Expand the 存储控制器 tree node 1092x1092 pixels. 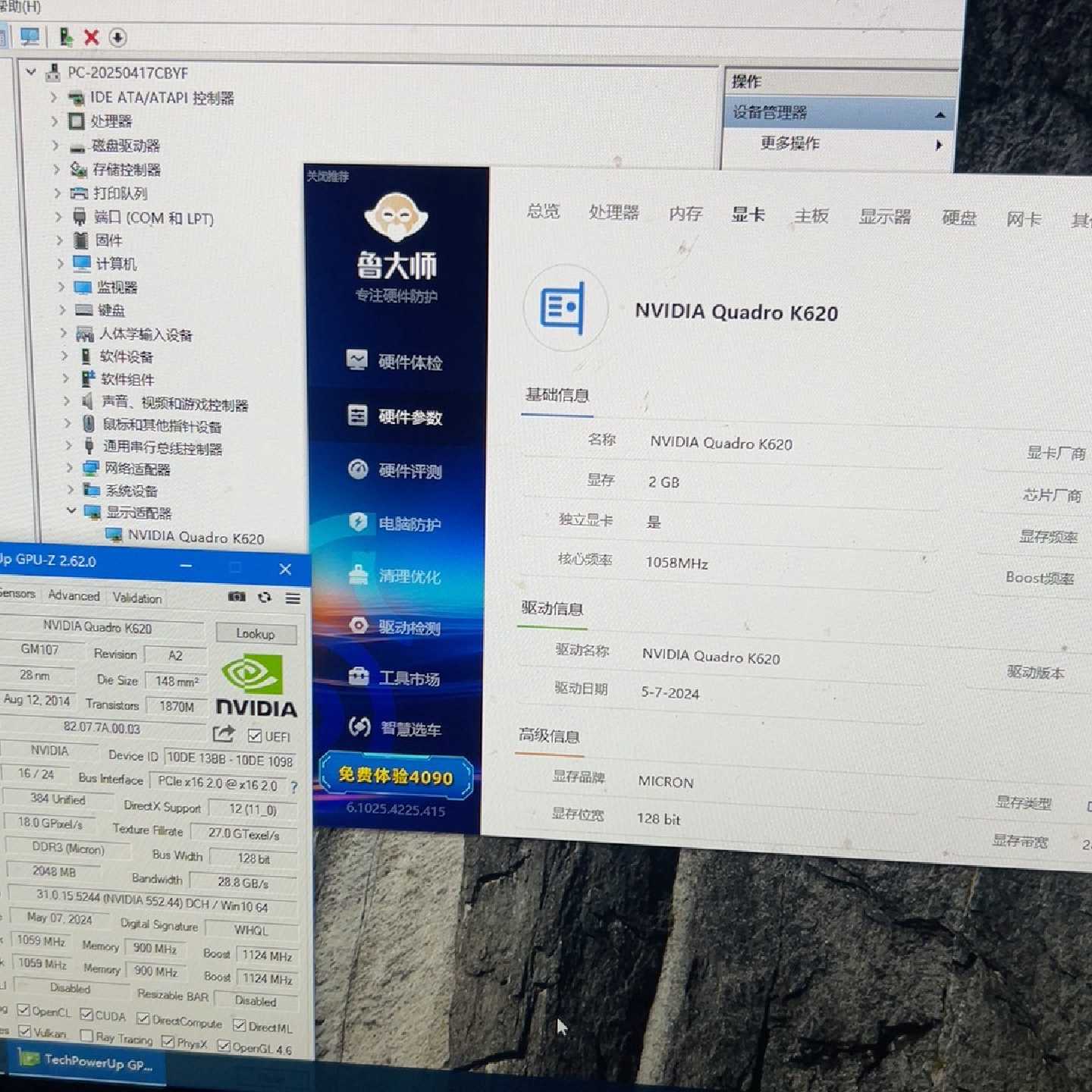tap(56, 168)
